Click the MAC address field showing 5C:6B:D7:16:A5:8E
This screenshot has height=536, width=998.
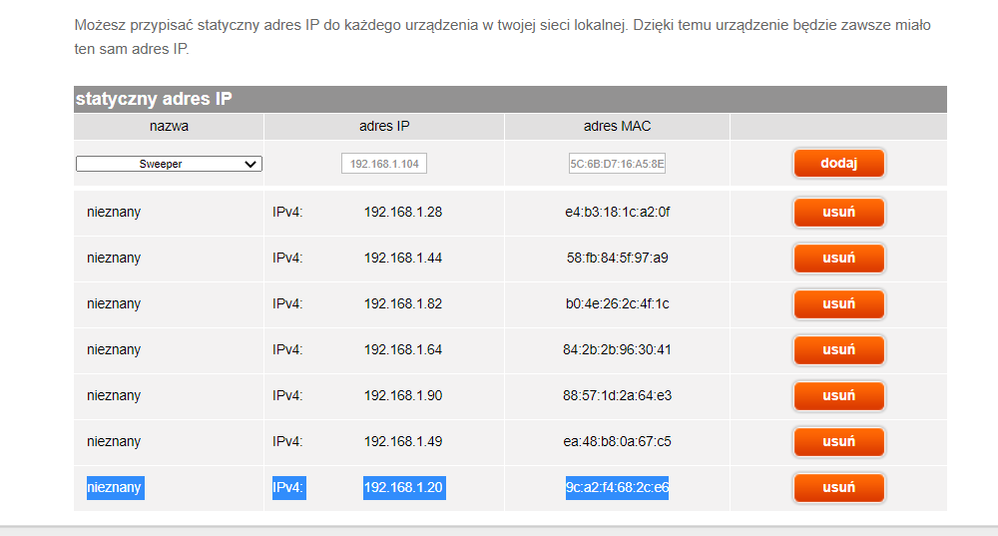(617, 164)
